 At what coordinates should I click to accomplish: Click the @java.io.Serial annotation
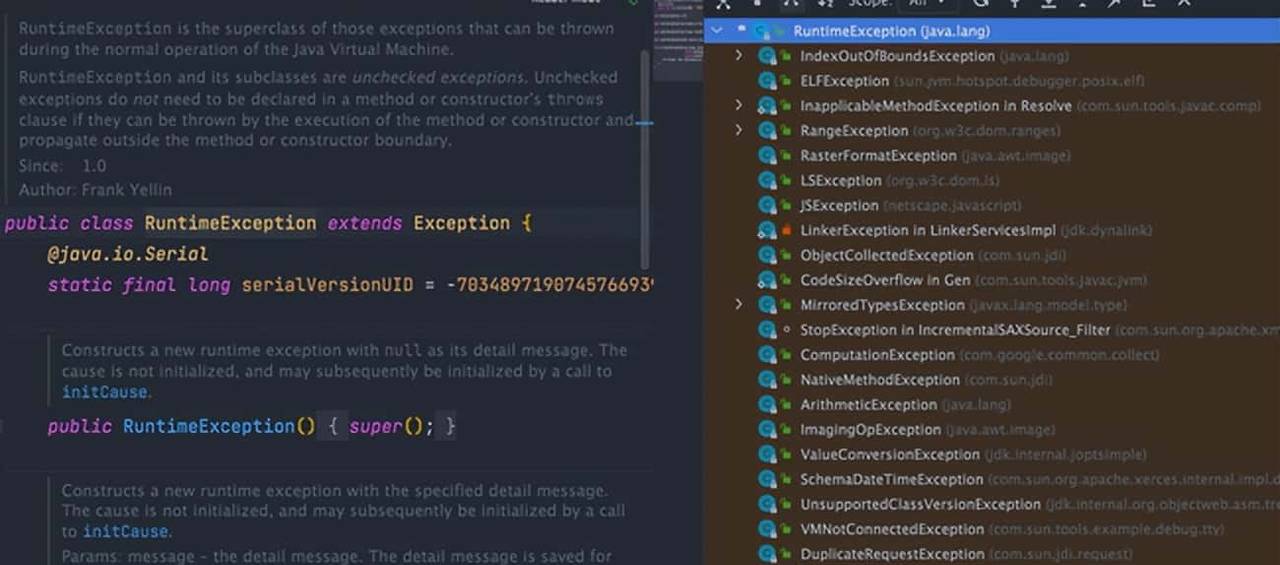[128, 254]
